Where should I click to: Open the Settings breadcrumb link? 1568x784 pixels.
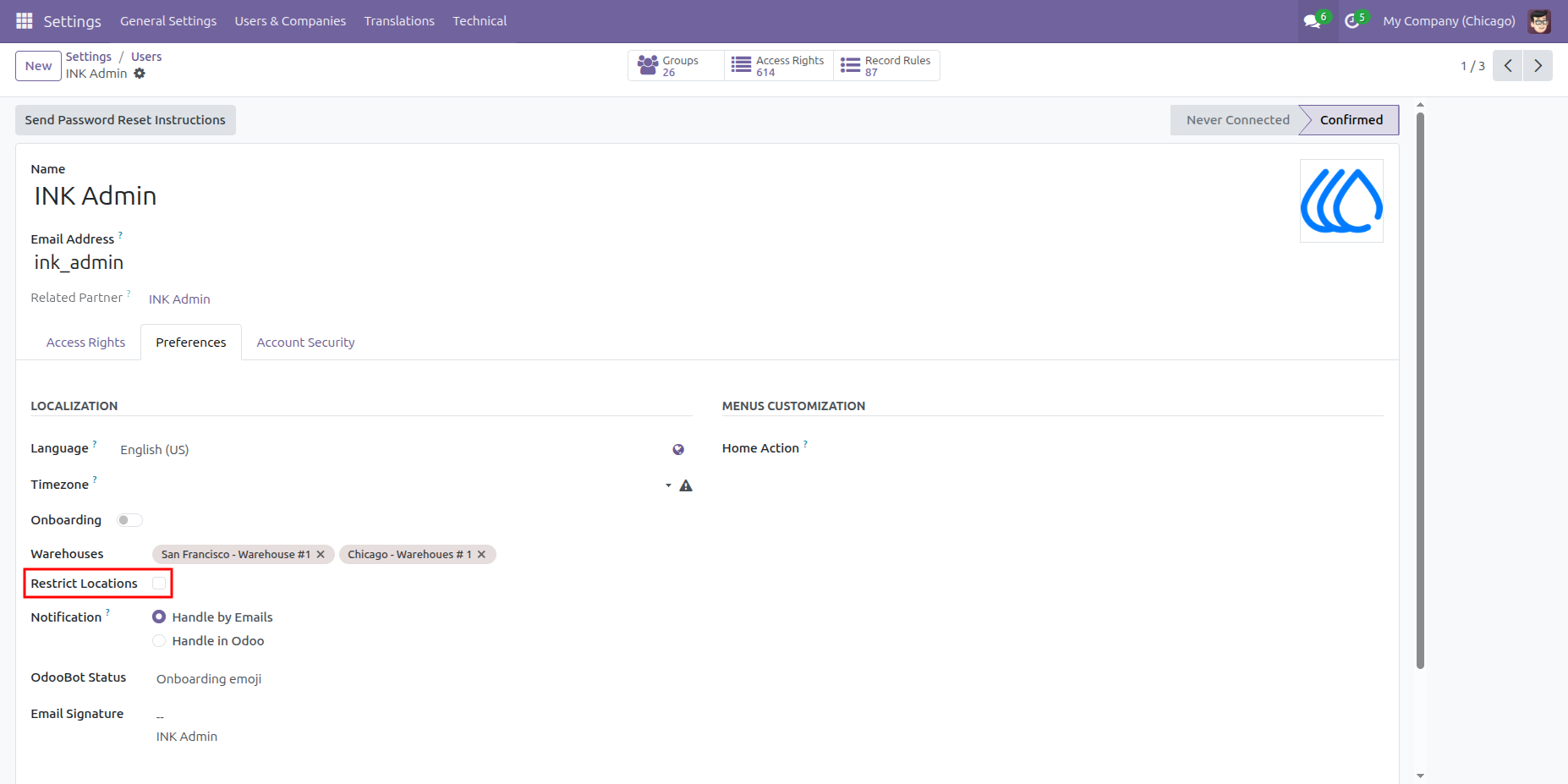pyautogui.click(x=89, y=57)
